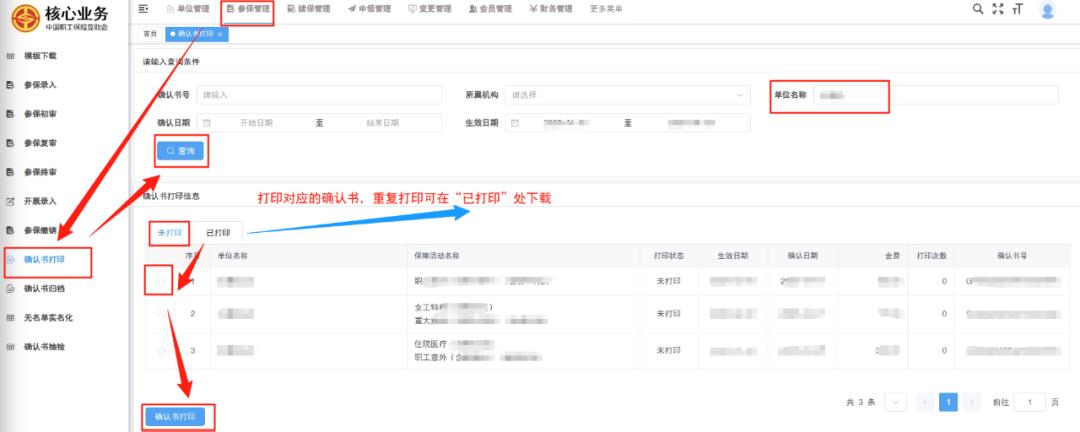Screen dimensions: 1080x432
Task: Click the 查询 button
Action: coord(180,150)
